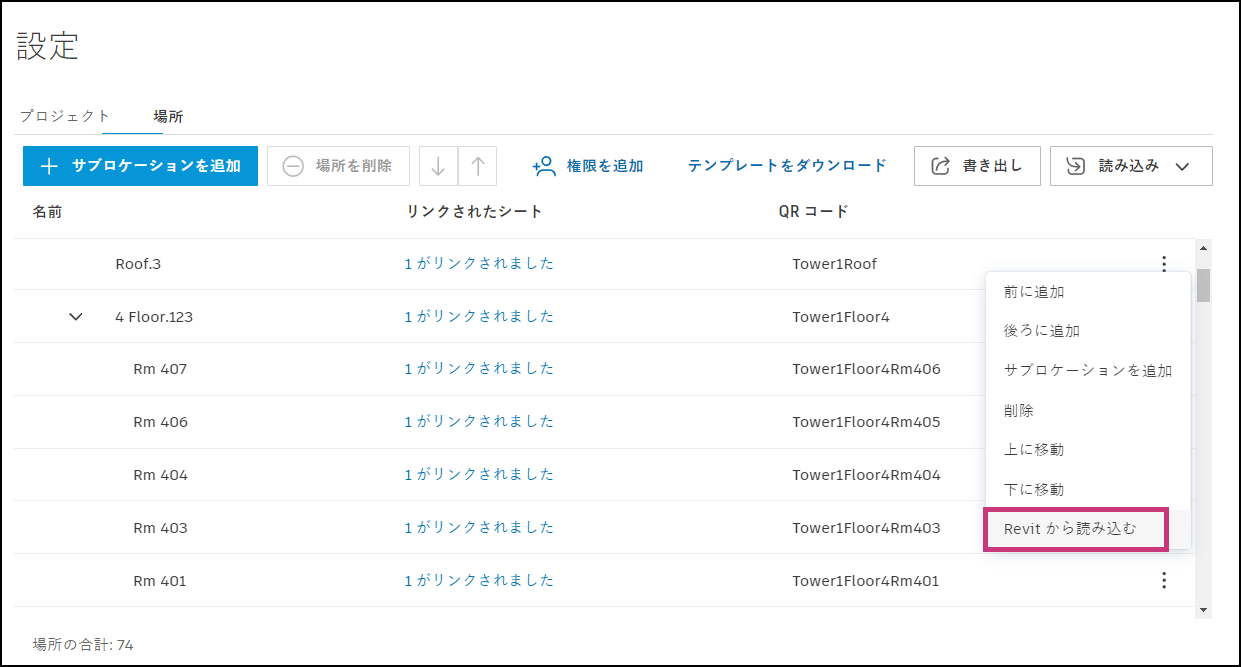Click サブロケーションを追加 button
This screenshot has height=667, width=1241.
[x=140, y=165]
